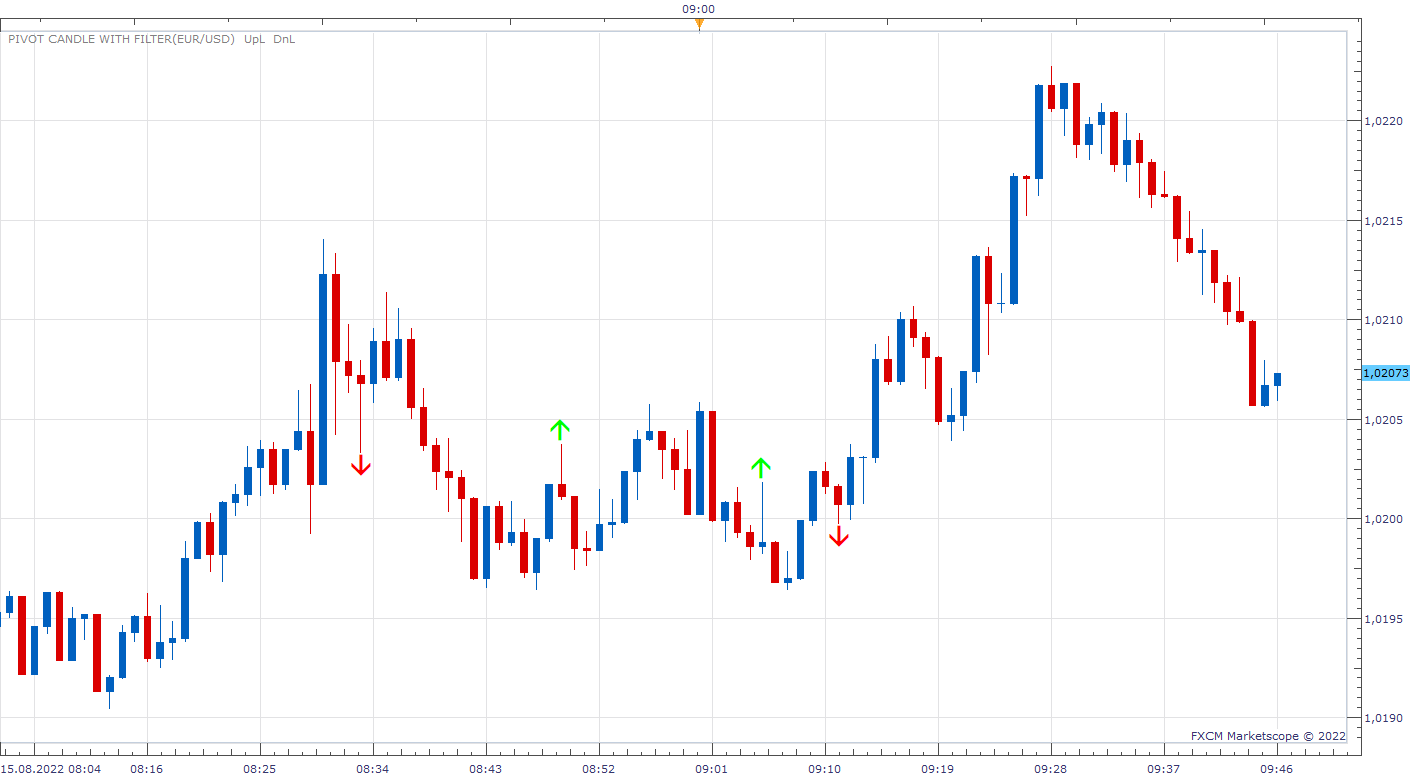1419x781 pixels.
Task: Click the 09:00 label above the chart
Action: pyautogui.click(x=699, y=9)
